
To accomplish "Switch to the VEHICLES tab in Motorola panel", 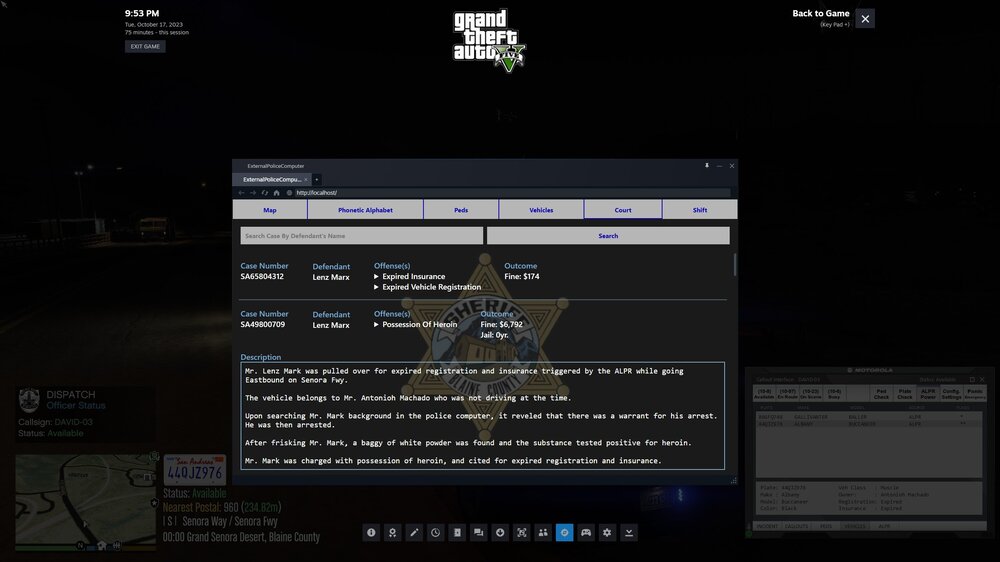I will (855, 526).
